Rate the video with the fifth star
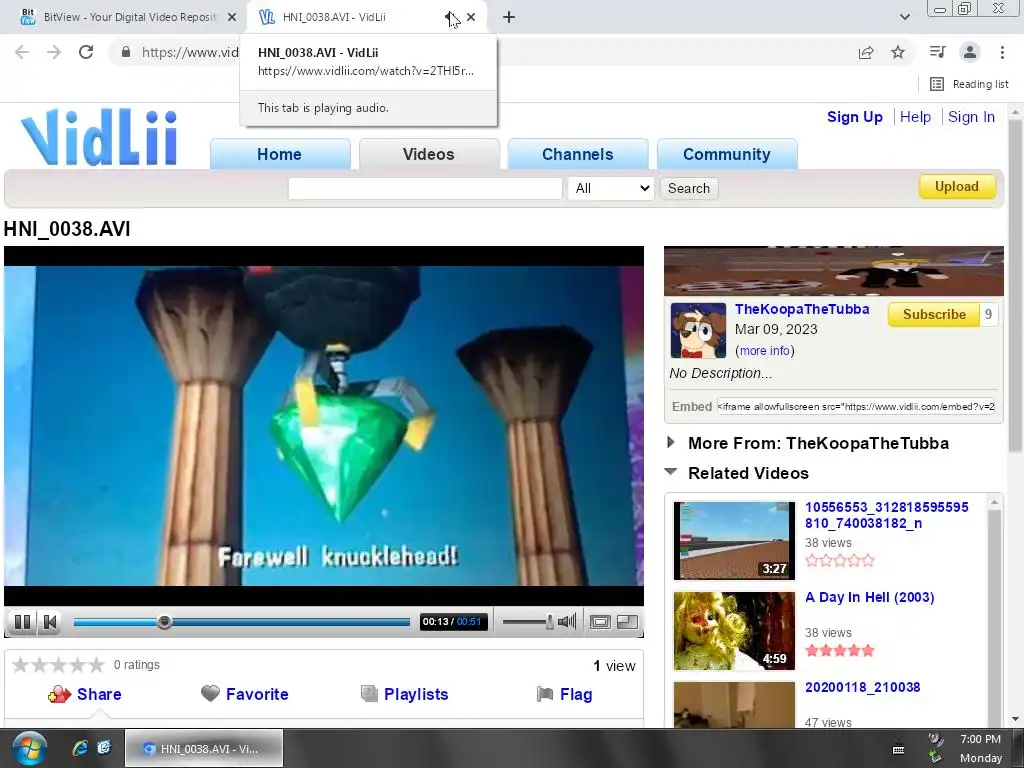 [97, 665]
